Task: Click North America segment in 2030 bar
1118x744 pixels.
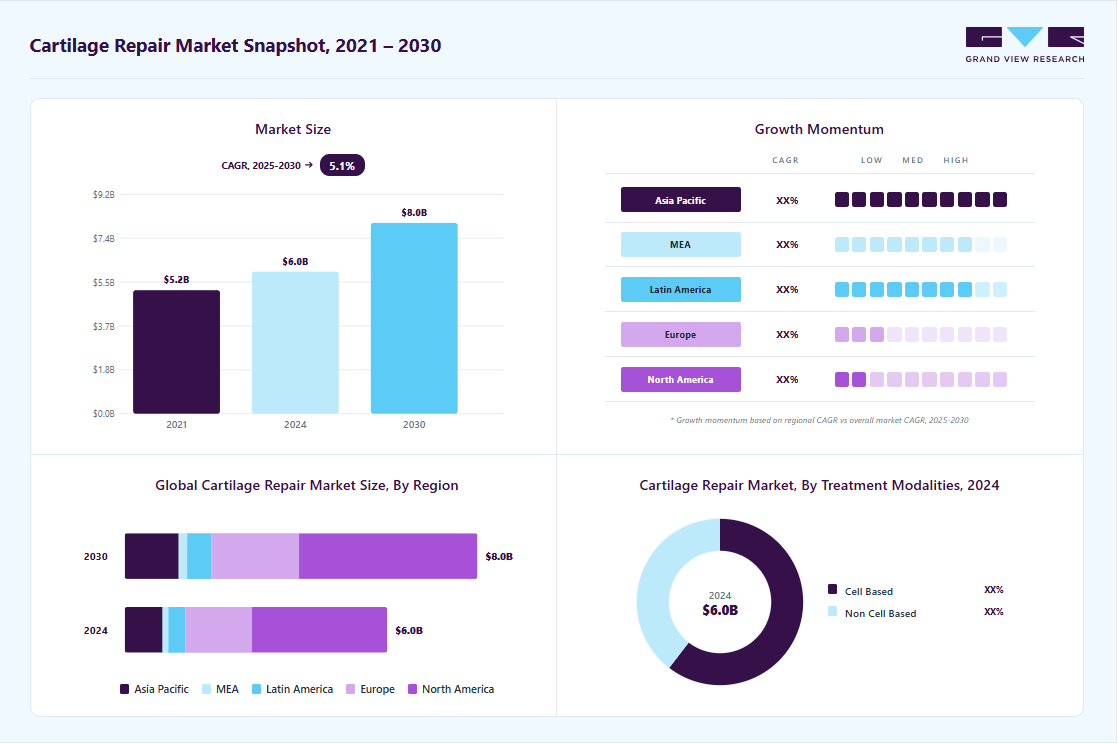Action: tap(388, 556)
